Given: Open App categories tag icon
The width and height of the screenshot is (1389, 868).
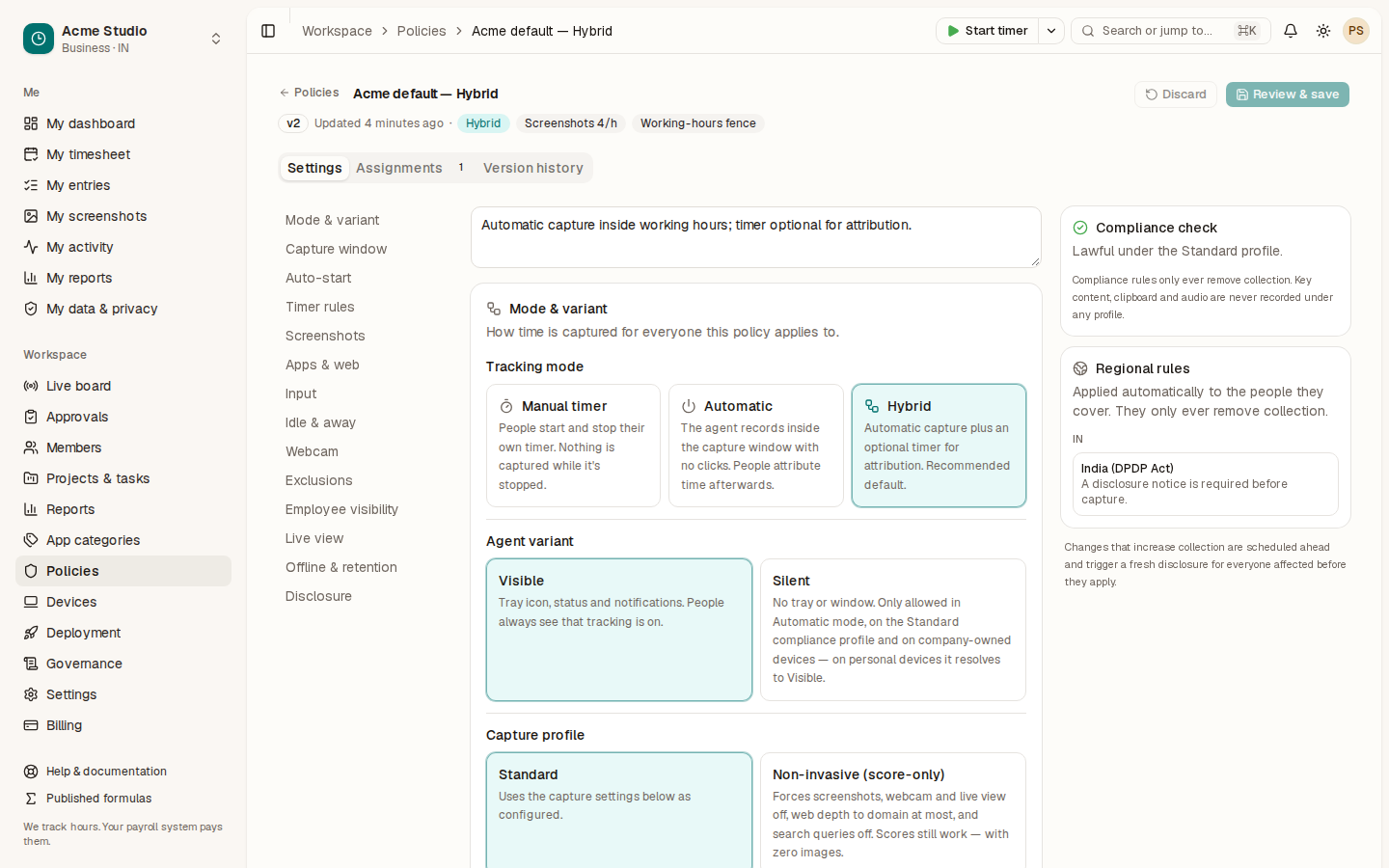Looking at the screenshot, I should tap(31, 540).
